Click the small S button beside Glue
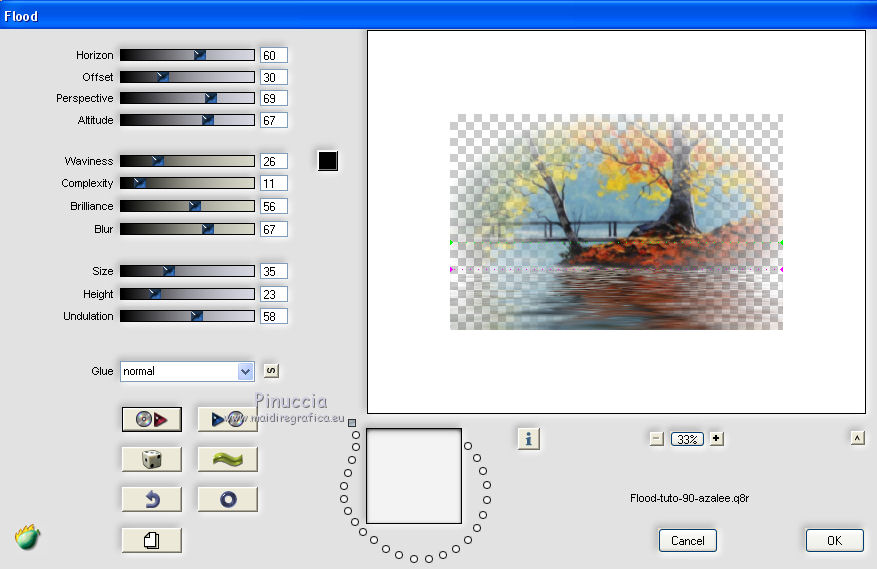 pyautogui.click(x=271, y=371)
